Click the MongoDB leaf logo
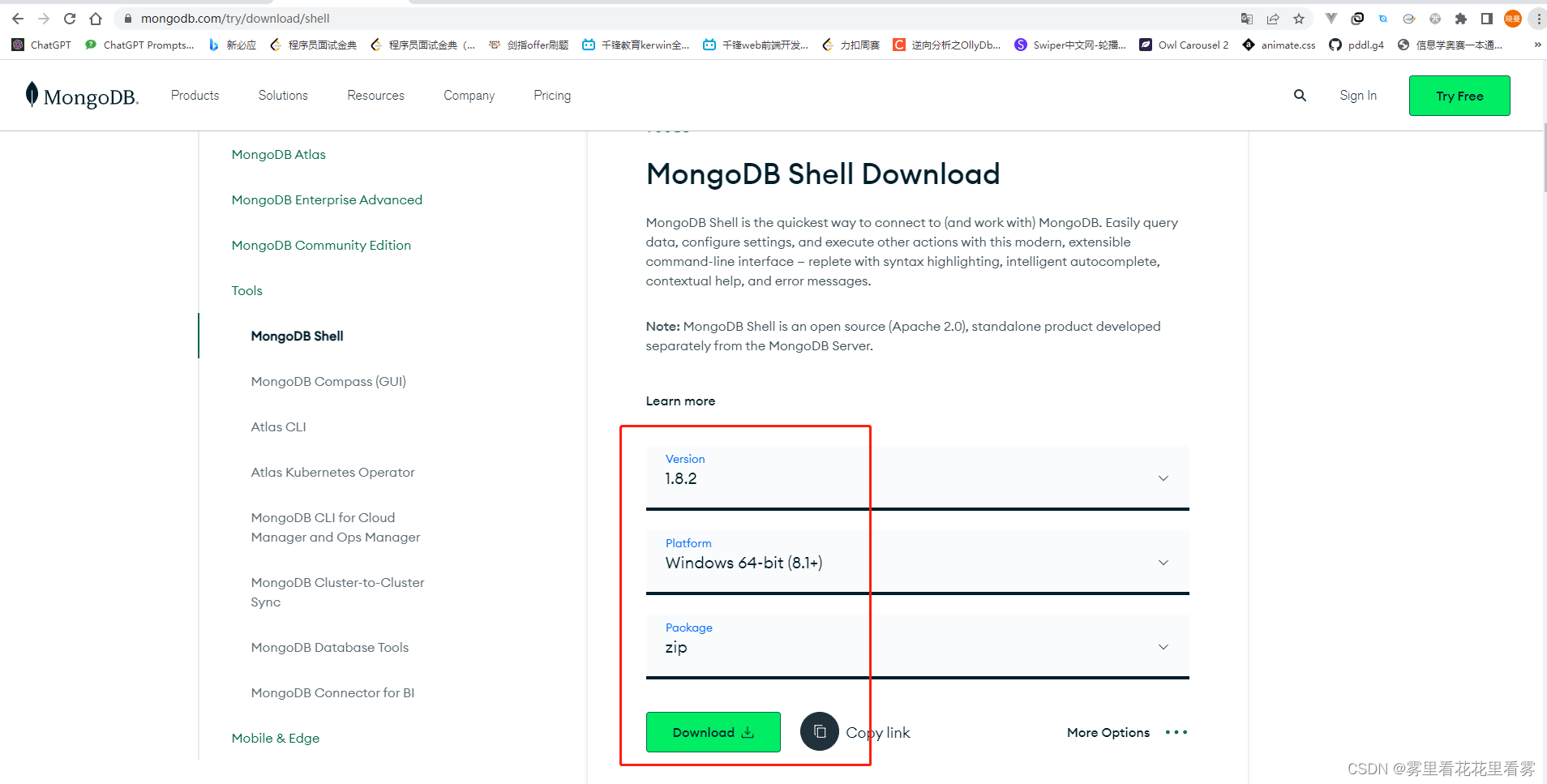 [x=32, y=94]
